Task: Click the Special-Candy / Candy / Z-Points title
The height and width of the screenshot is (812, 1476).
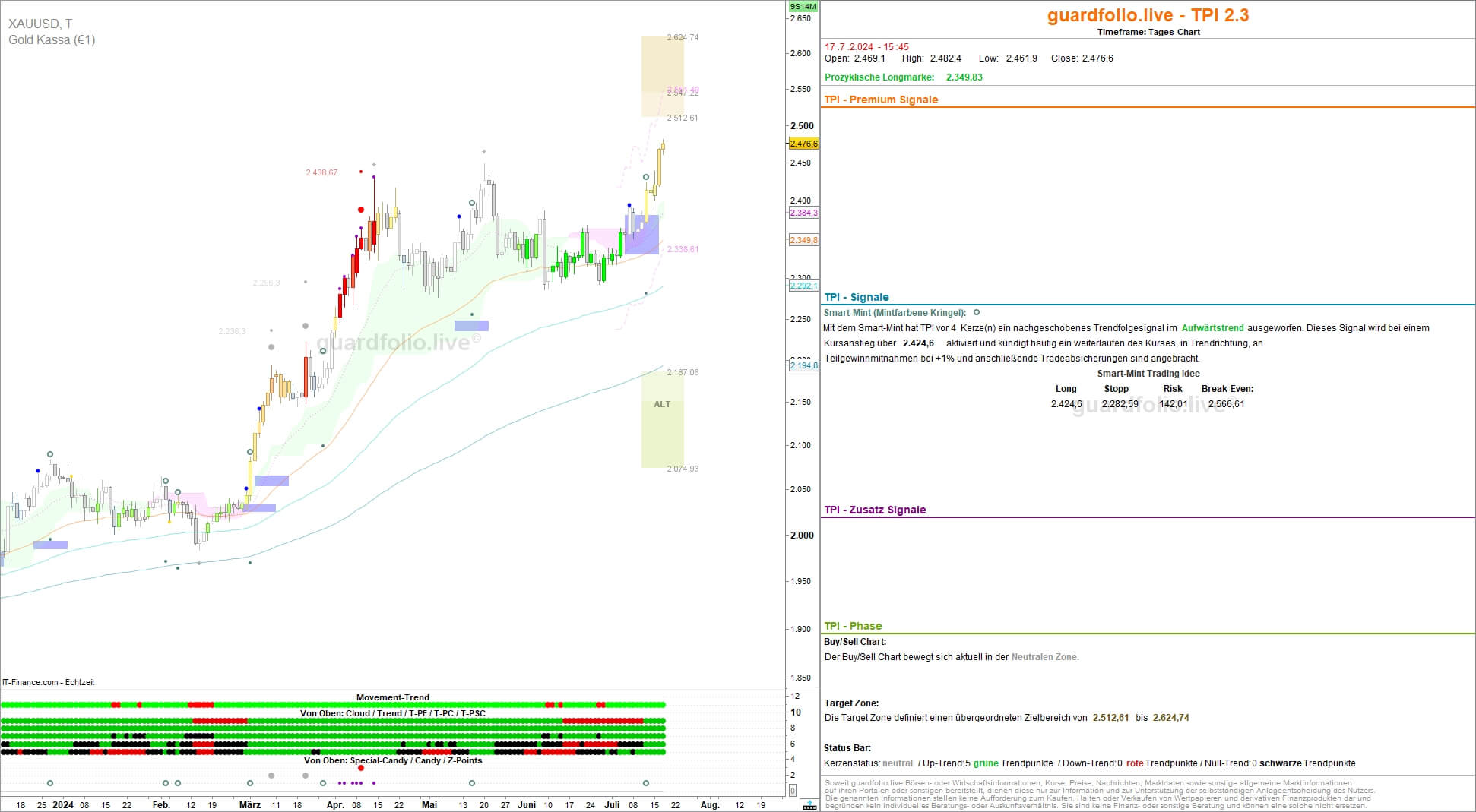Action: coord(393,760)
